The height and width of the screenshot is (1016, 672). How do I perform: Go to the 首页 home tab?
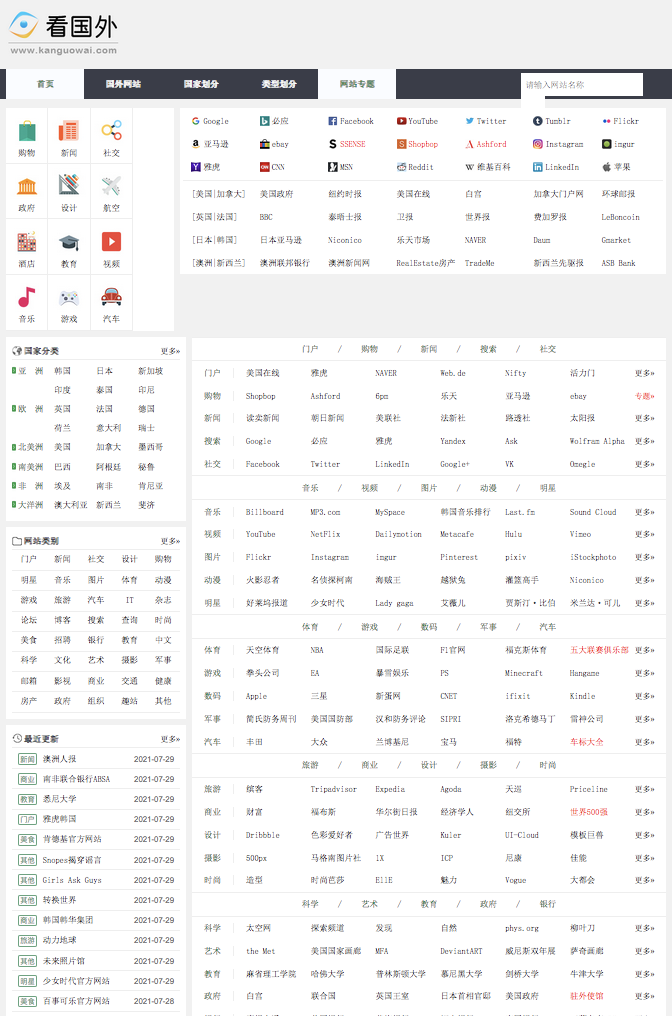[45, 84]
